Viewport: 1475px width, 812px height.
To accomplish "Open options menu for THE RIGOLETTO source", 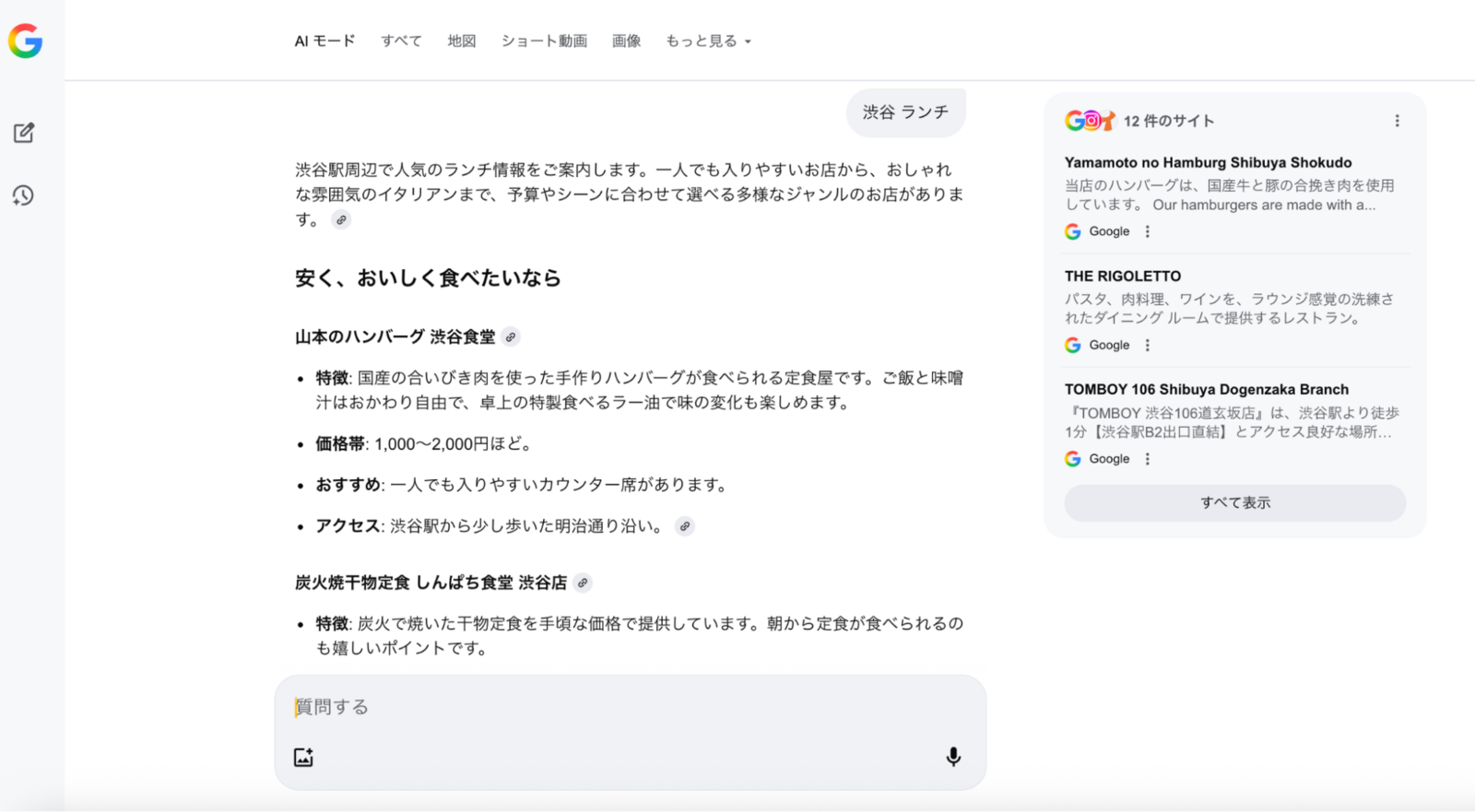I will click(x=1148, y=345).
